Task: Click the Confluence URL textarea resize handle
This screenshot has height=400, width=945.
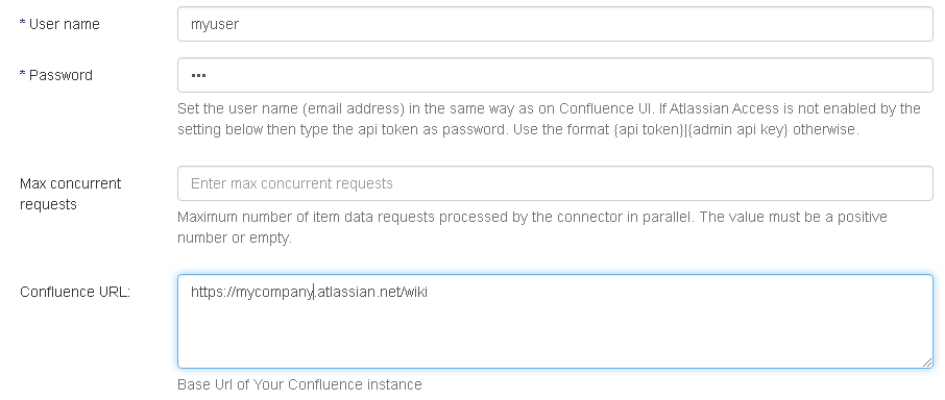Action: [x=927, y=362]
